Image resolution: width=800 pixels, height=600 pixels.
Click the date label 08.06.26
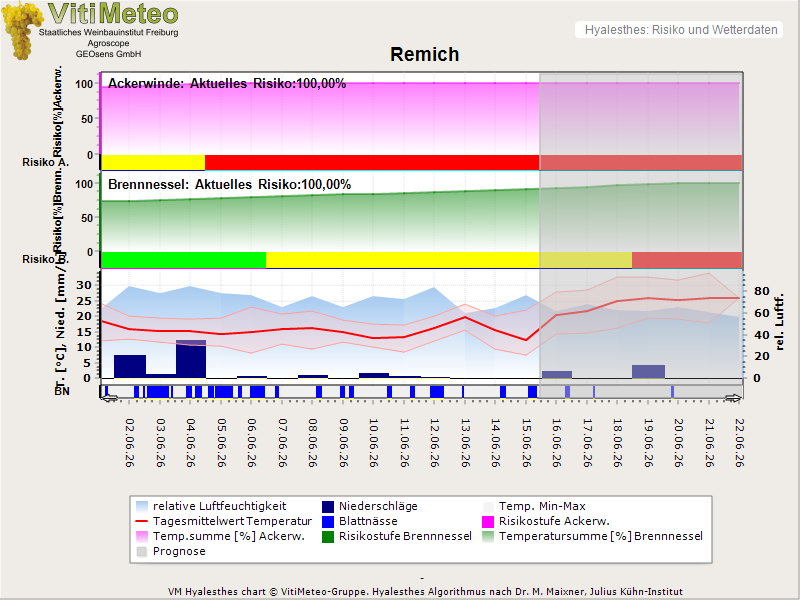click(x=313, y=443)
